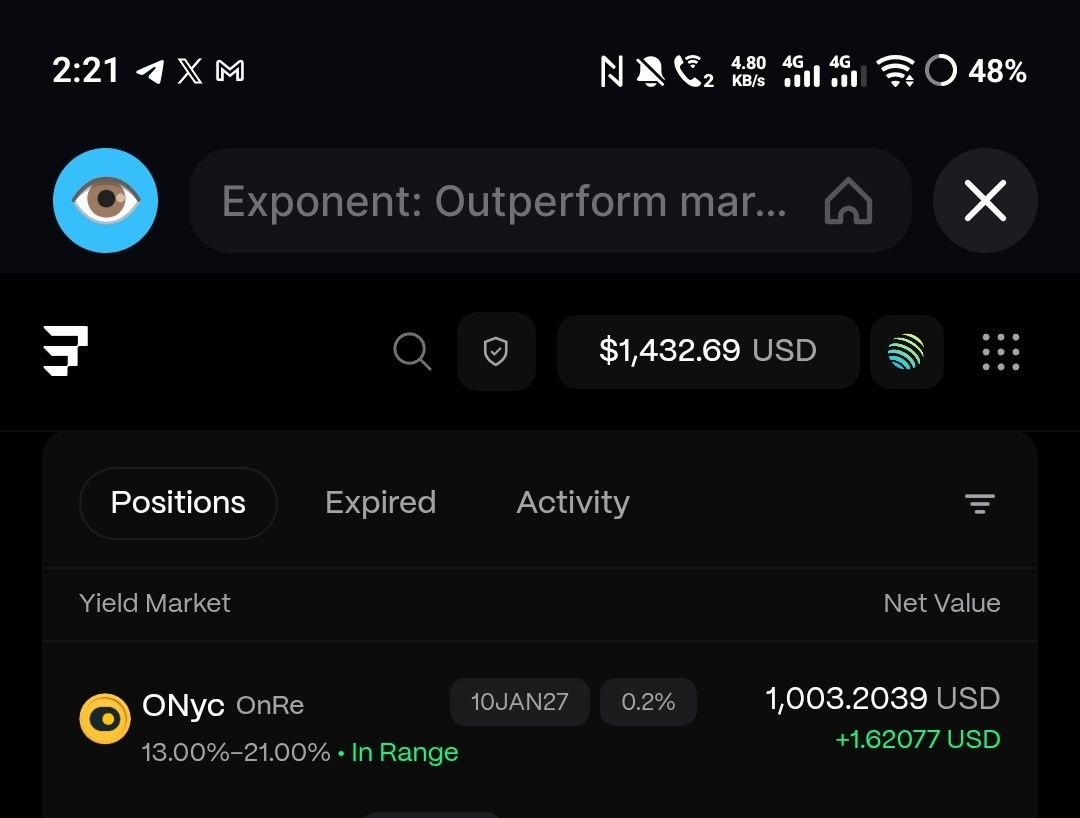
Task: Open wallet via striped globe avatar
Action: pos(906,351)
